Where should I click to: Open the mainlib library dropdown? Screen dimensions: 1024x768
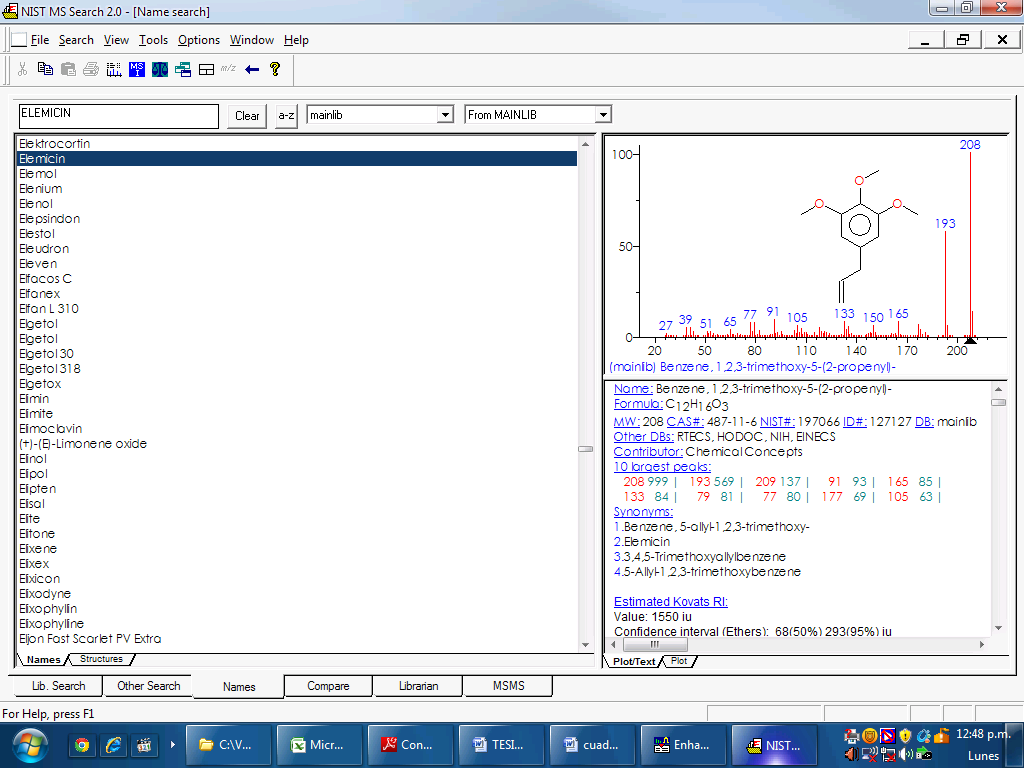click(x=445, y=115)
